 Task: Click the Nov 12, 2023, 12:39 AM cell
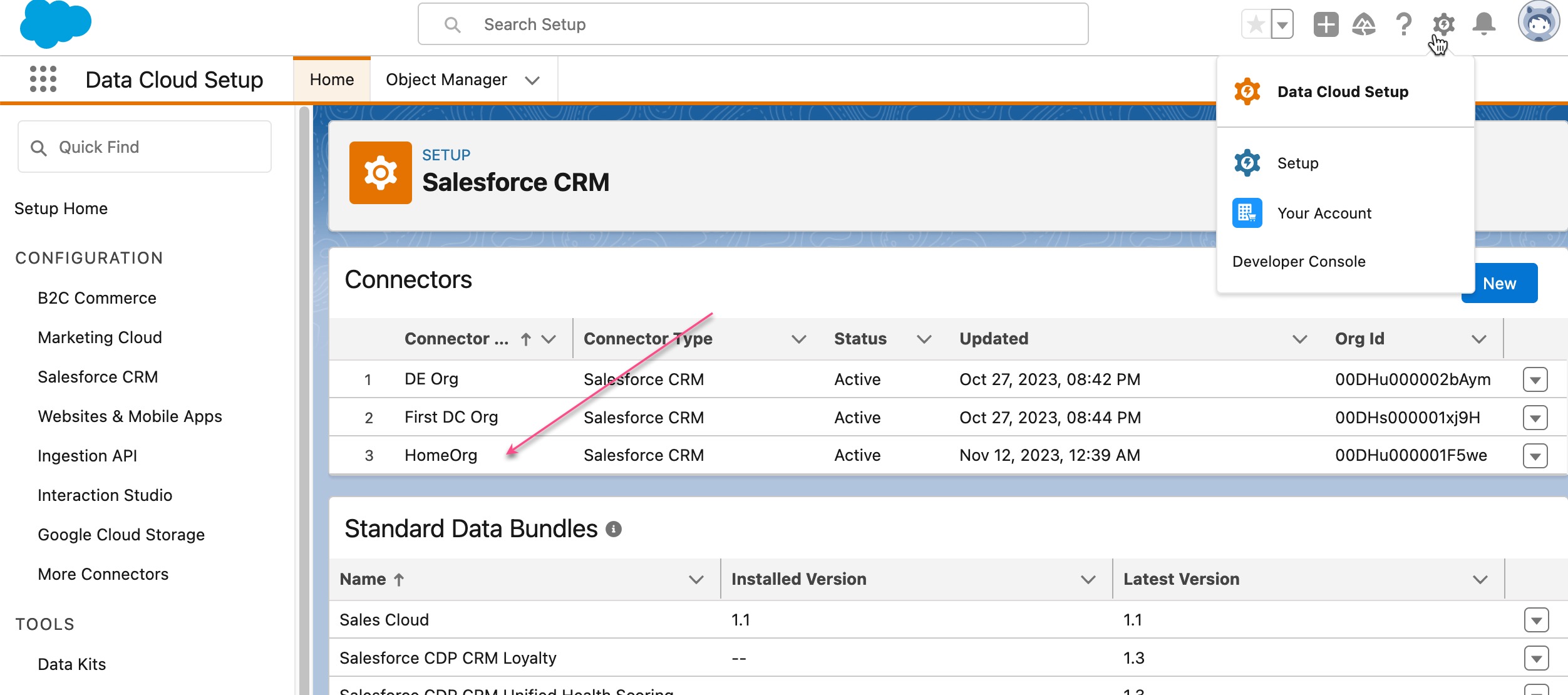1050,455
